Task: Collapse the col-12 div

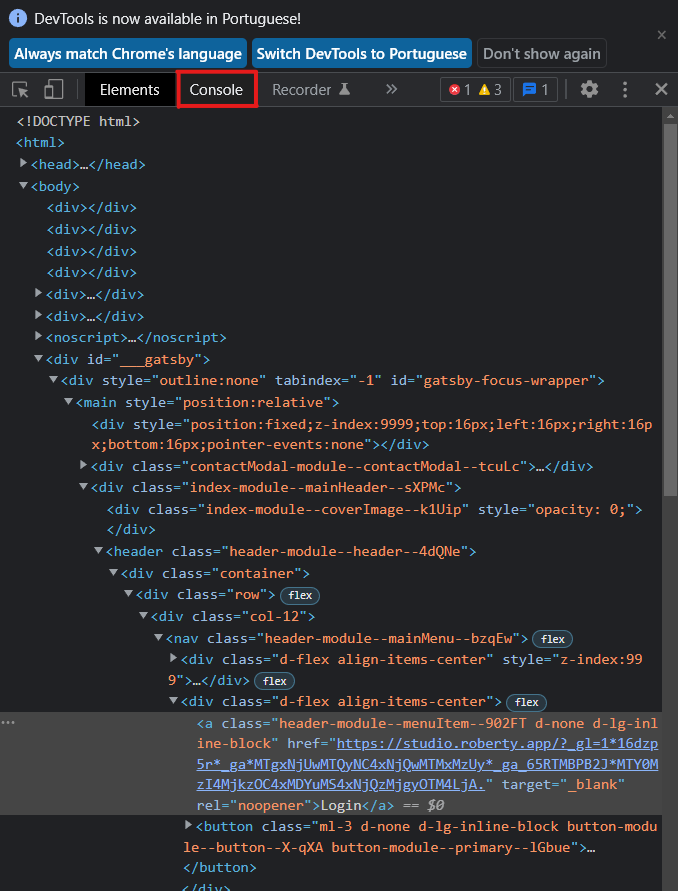Action: 144,616
